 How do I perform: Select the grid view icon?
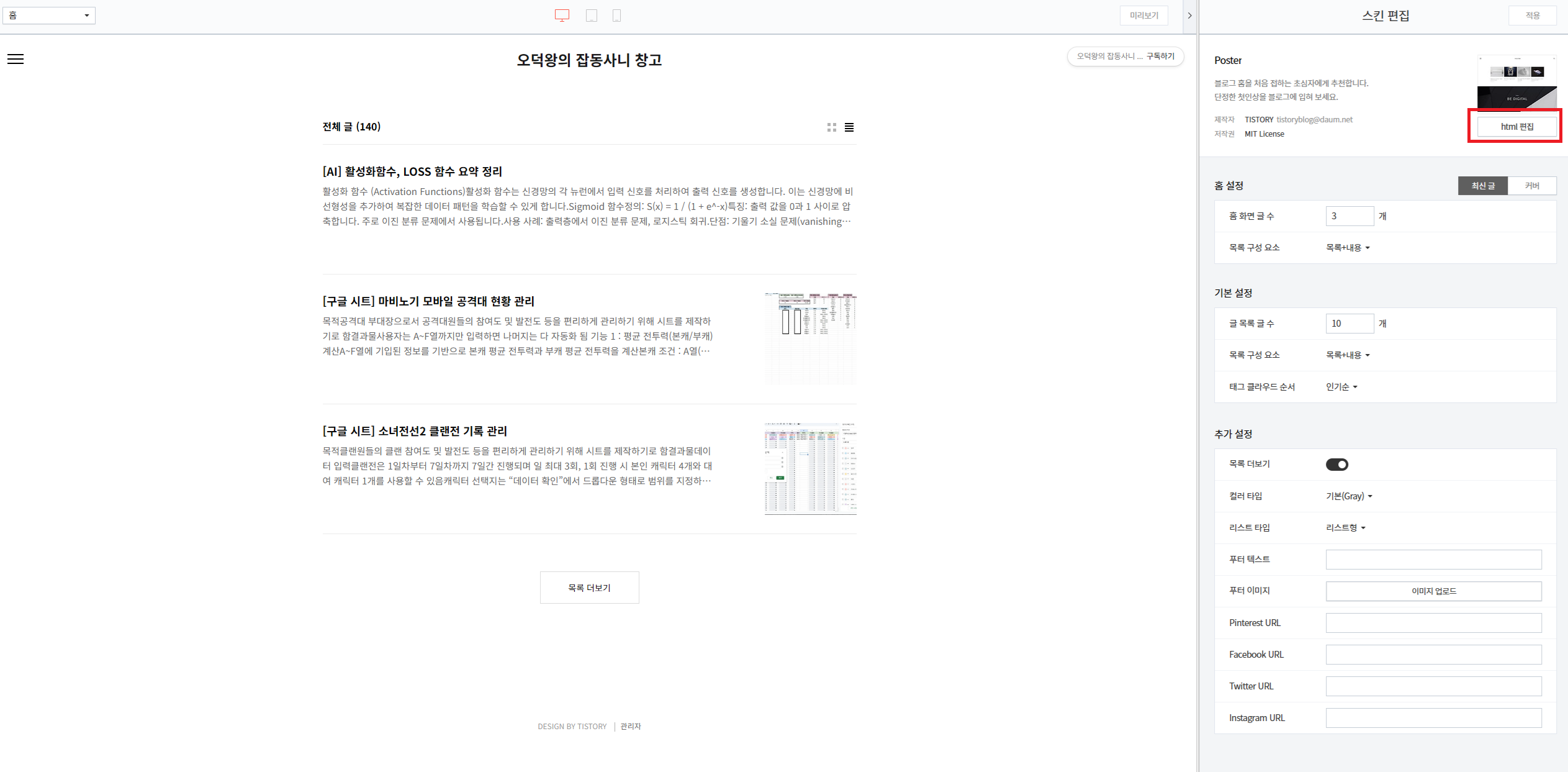click(832, 127)
